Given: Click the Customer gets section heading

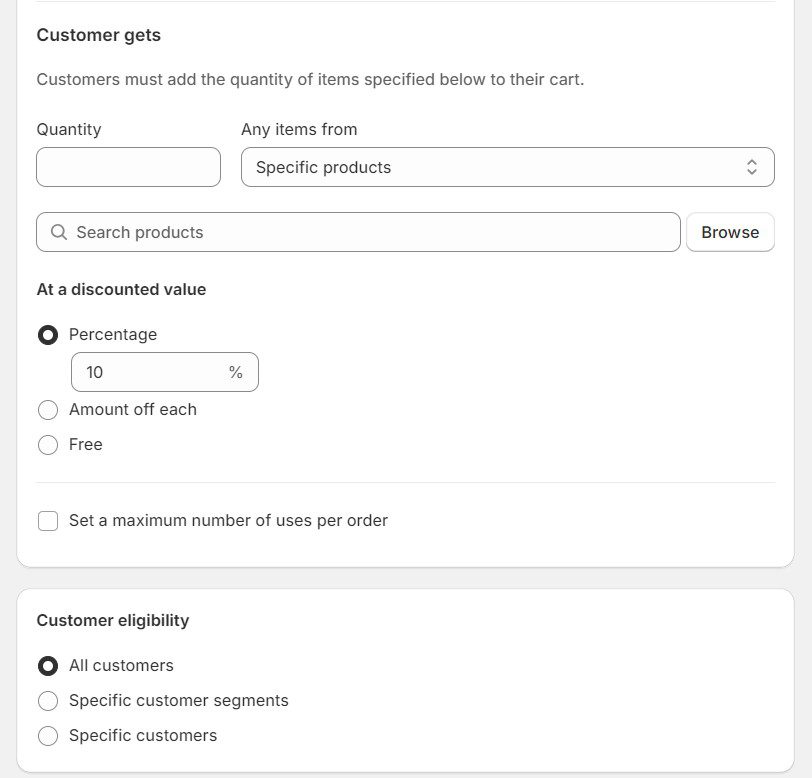Looking at the screenshot, I should (98, 35).
